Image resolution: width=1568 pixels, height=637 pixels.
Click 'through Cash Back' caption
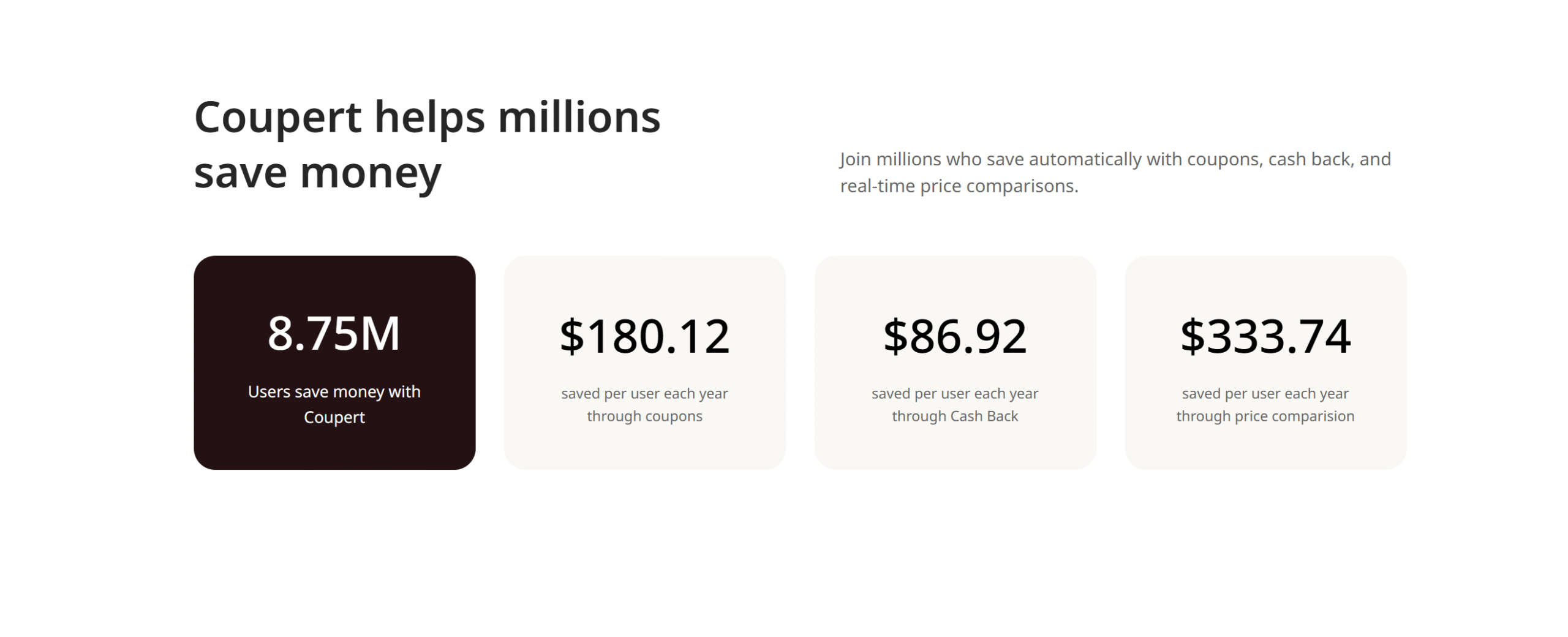(x=955, y=417)
